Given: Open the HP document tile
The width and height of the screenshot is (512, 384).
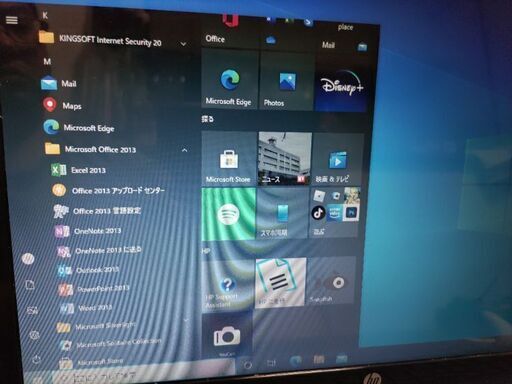Looking at the screenshot, I should pos(281,282).
